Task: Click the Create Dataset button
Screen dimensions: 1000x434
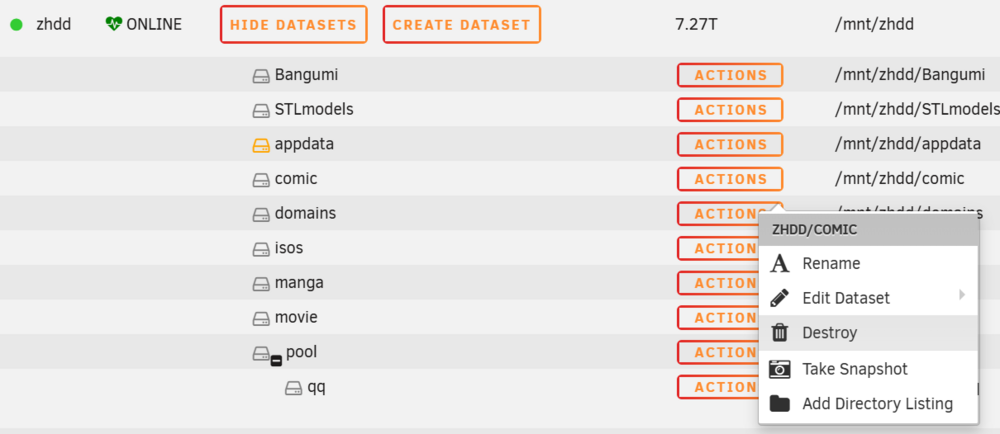Action: tap(462, 25)
